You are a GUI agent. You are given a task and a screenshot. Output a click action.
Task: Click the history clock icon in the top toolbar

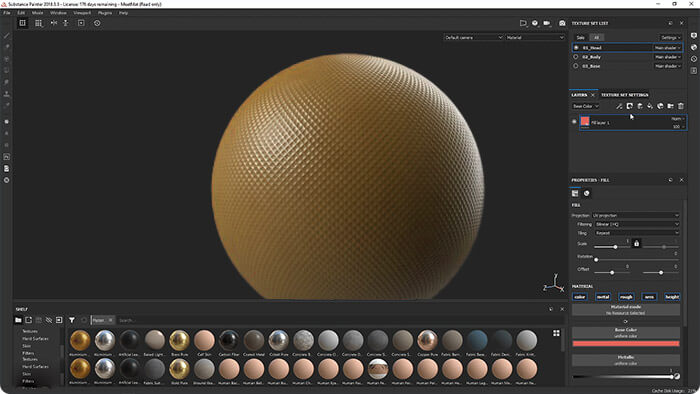pyautogui.click(x=97, y=23)
